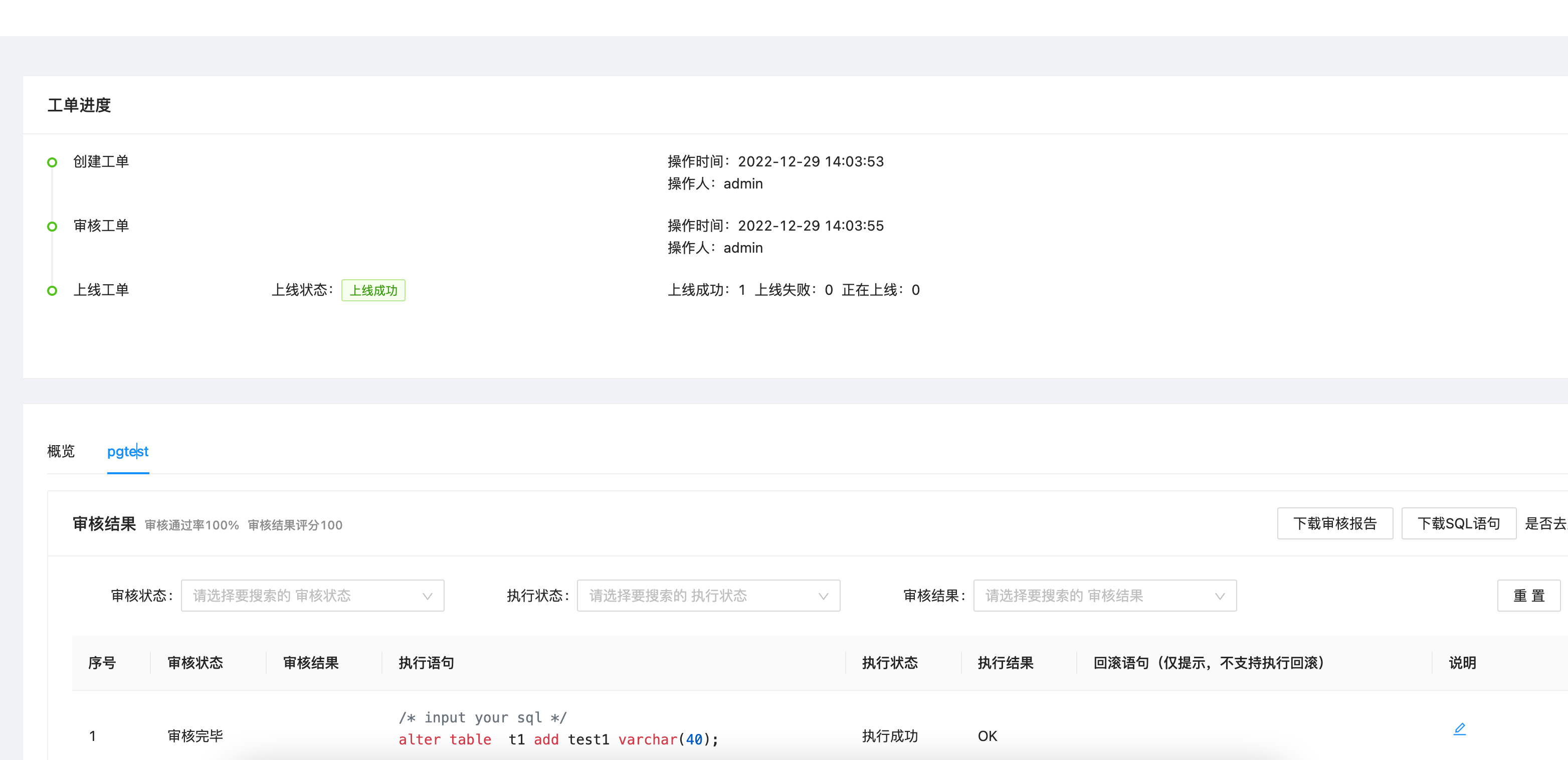The image size is (1568, 760).
Task: Click the 重置 button to reset filters
Action: tap(1529, 596)
